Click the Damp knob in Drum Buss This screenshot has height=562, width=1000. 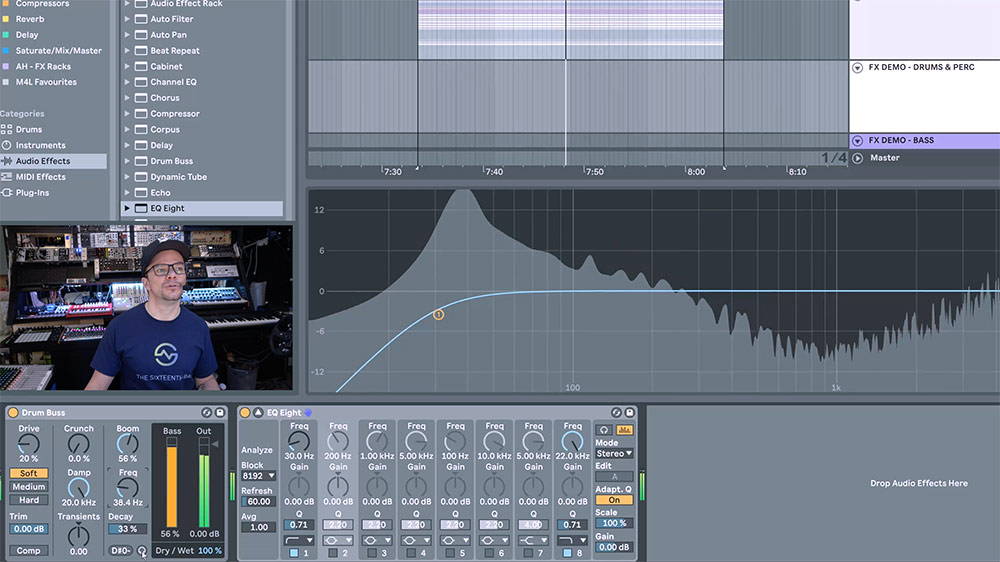coord(78,488)
